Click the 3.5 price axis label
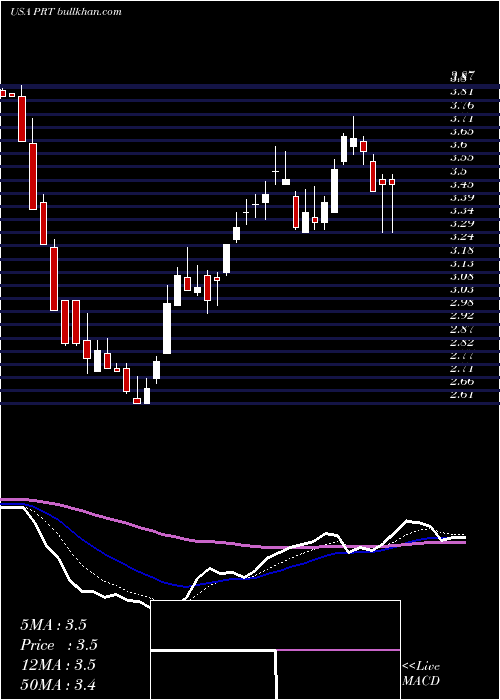The height and width of the screenshot is (700, 500). 459,171
